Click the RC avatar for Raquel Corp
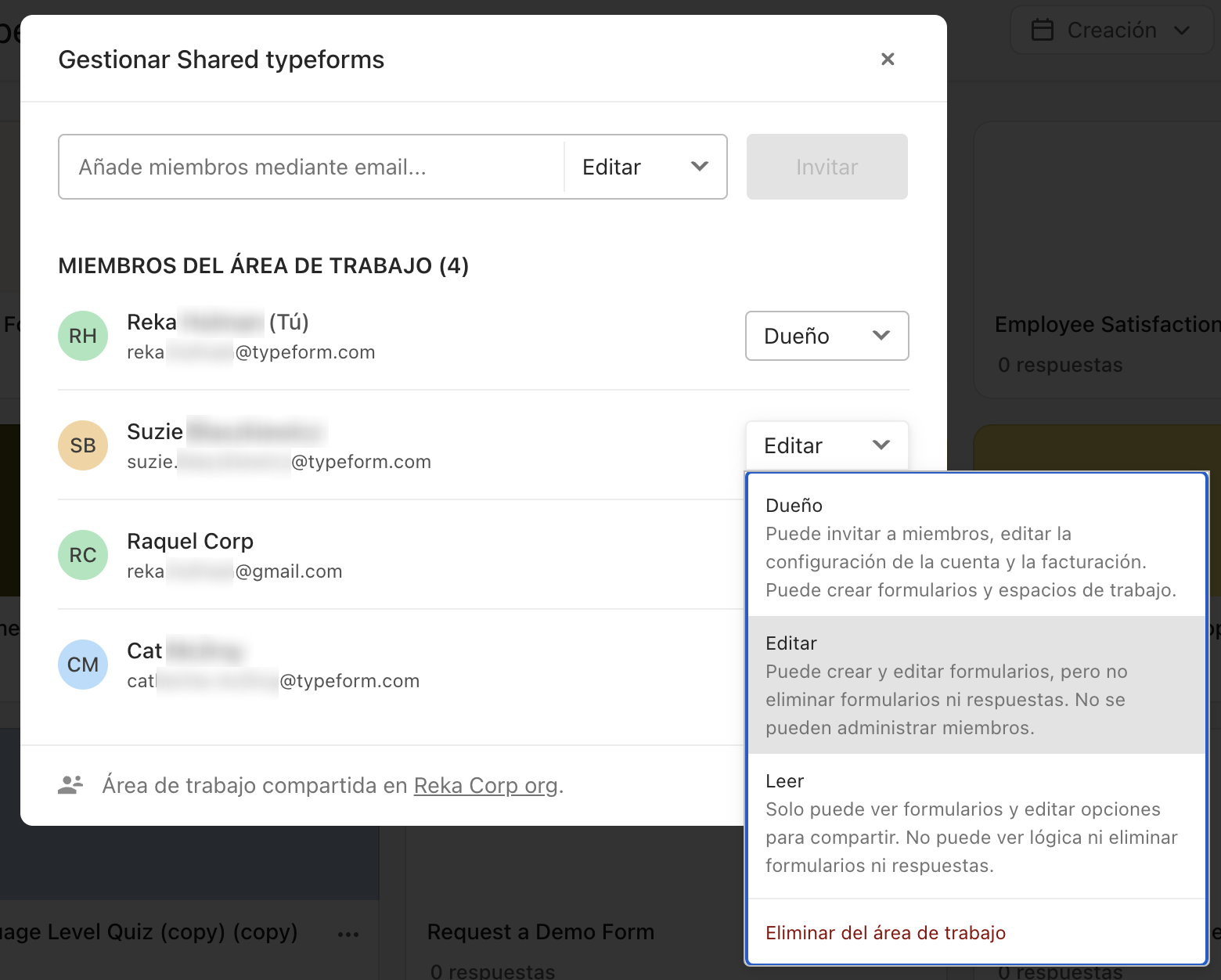Image resolution: width=1221 pixels, height=980 pixels. pyautogui.click(x=83, y=555)
